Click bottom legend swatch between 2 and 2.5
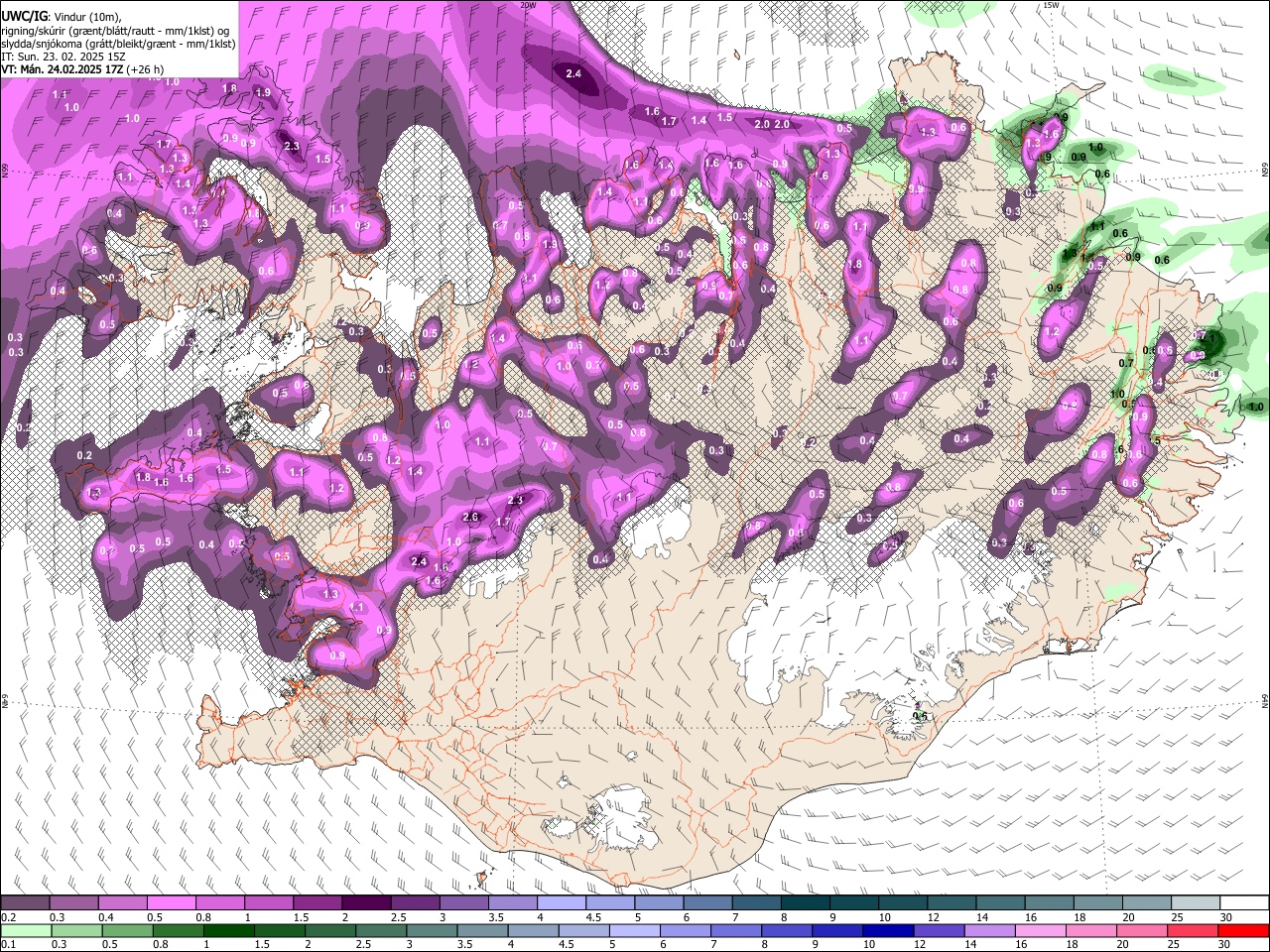Image resolution: width=1270 pixels, height=952 pixels. [x=329, y=931]
